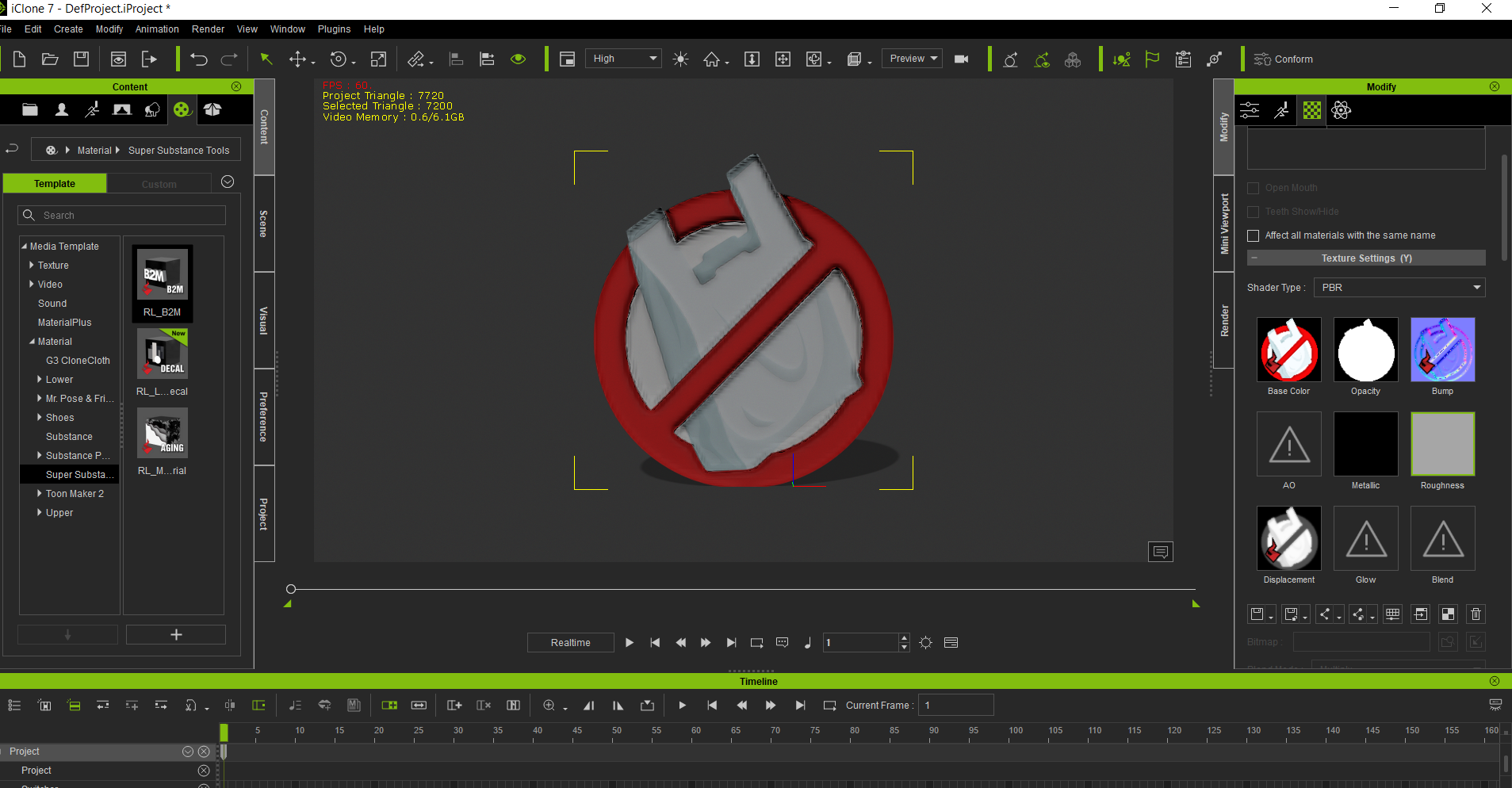
Task: Click the timeline zoom magnifier icon
Action: pyautogui.click(x=549, y=706)
